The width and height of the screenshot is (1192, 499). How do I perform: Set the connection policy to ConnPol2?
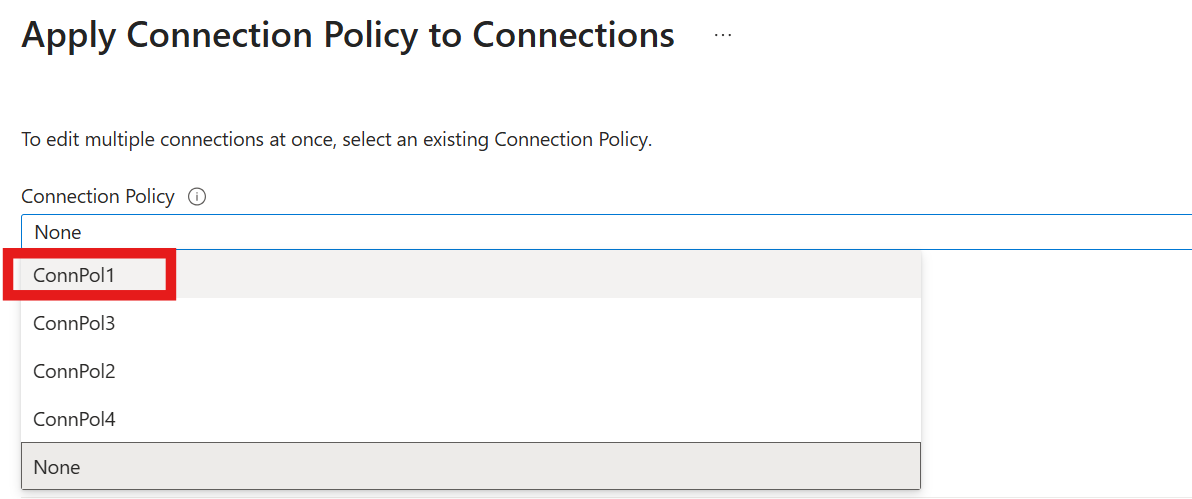[x=471, y=371]
